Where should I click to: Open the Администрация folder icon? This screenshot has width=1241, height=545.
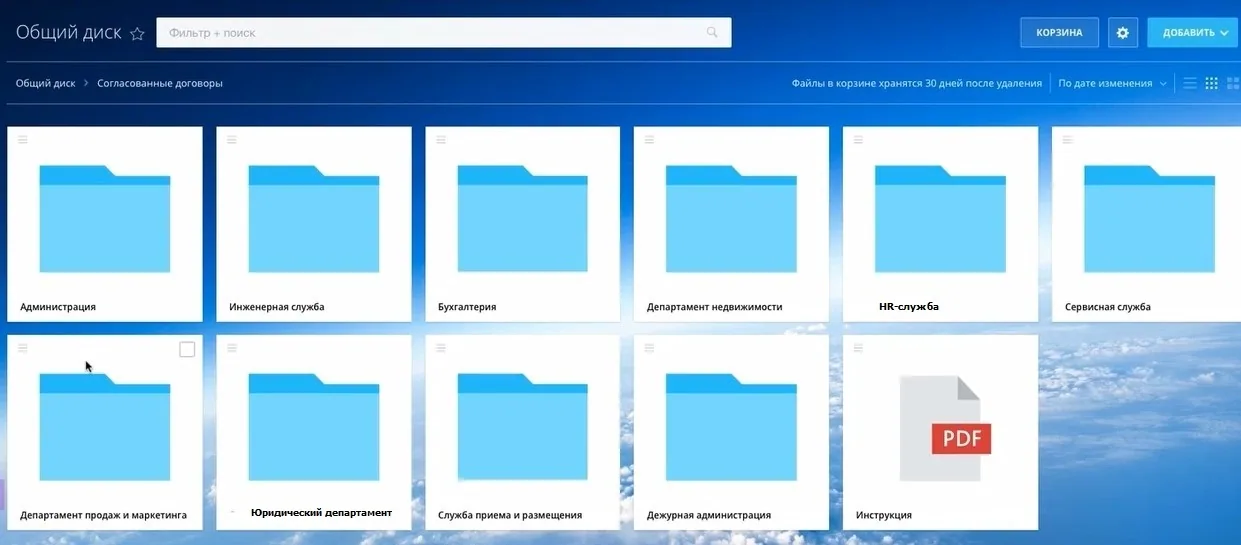pyautogui.click(x=105, y=219)
